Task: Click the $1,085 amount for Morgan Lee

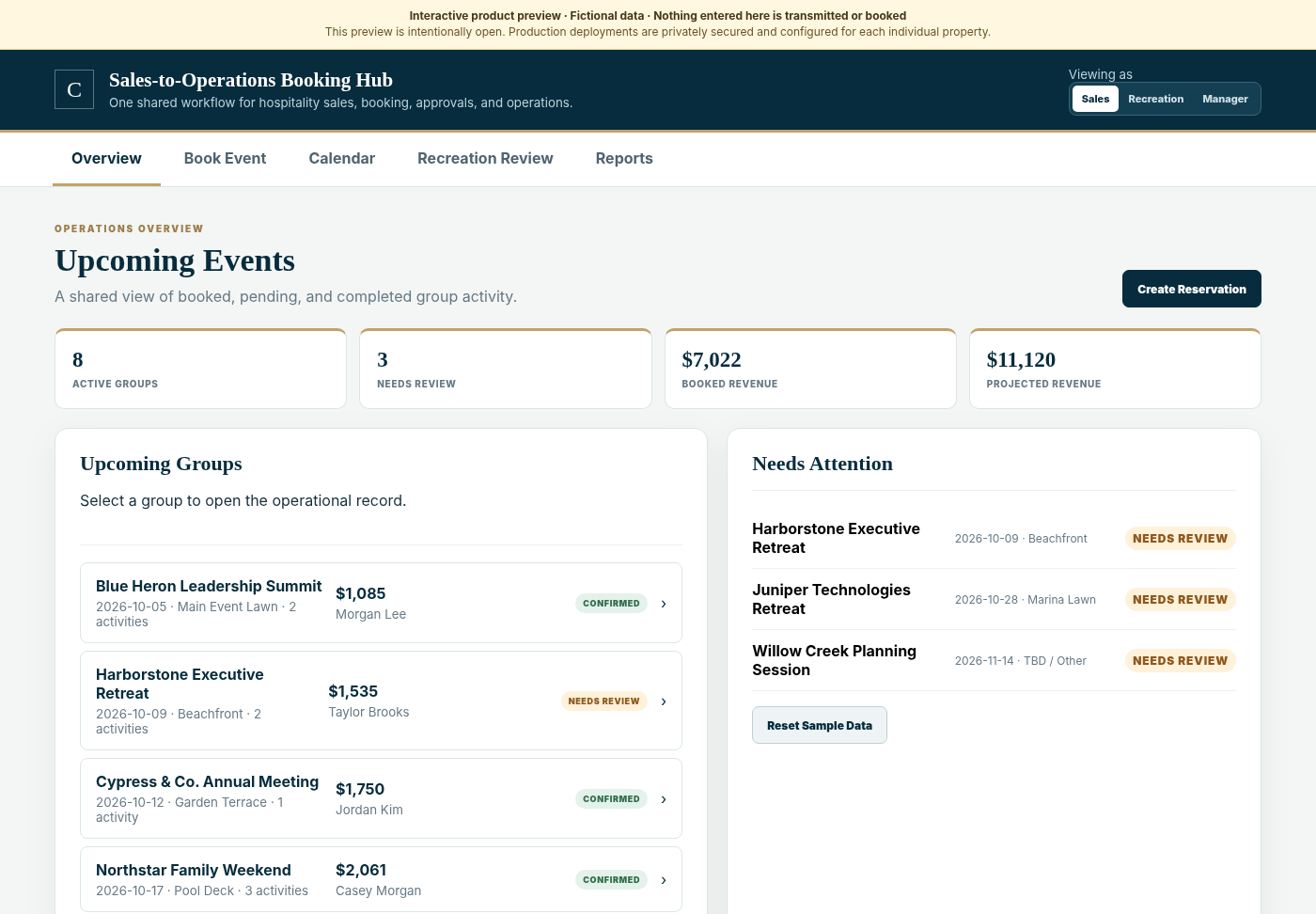Action: [x=361, y=593]
